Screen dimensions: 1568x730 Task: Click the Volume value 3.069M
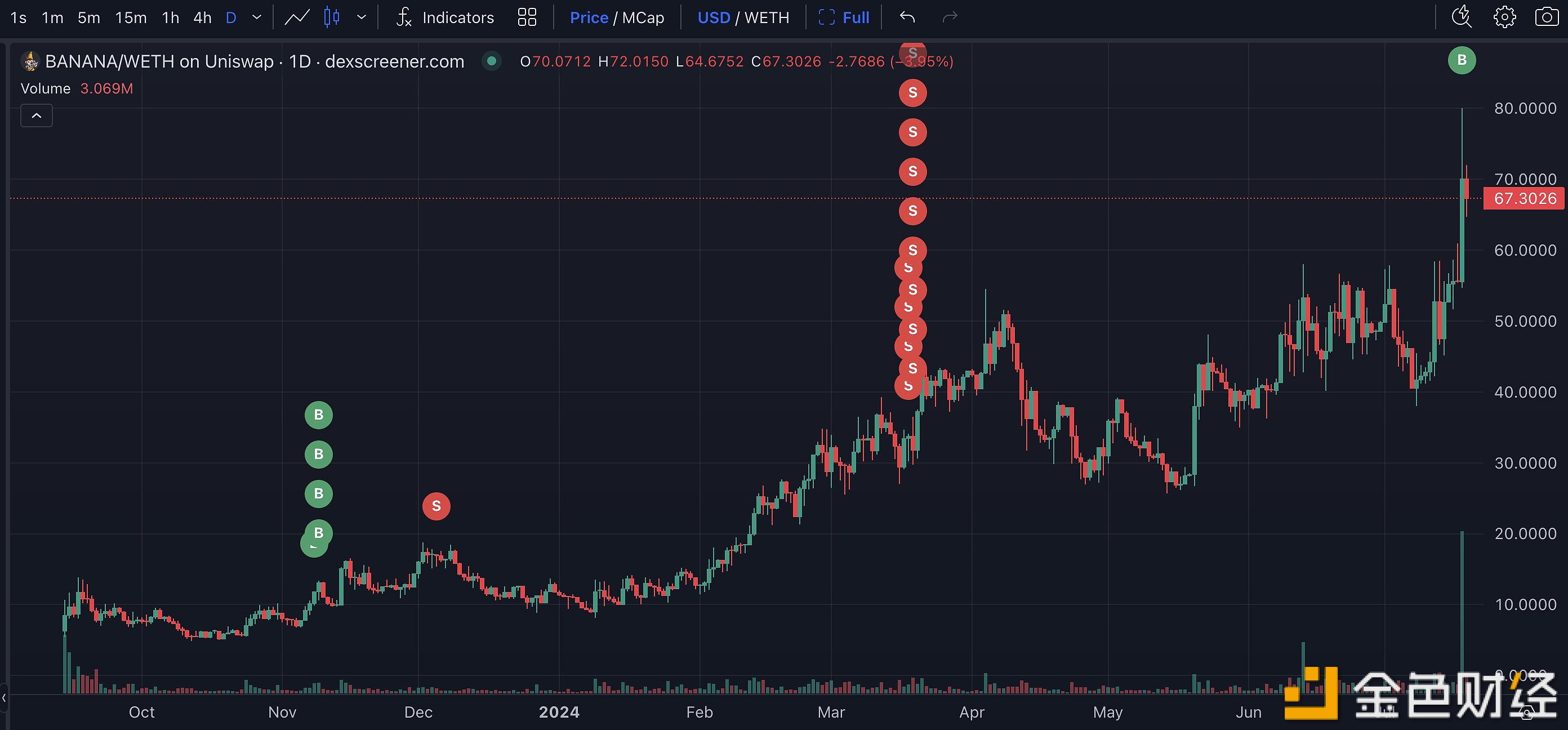click(106, 88)
